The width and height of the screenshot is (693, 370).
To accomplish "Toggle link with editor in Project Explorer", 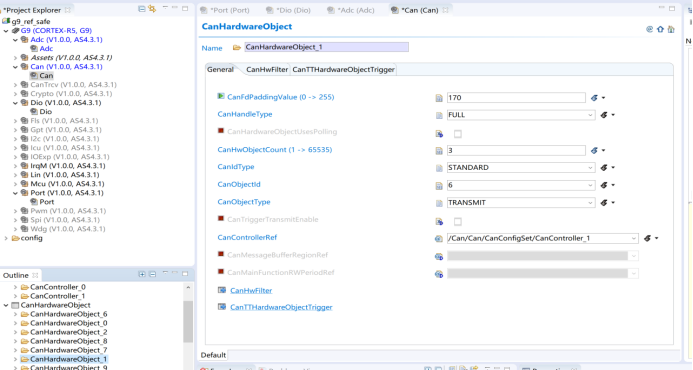I will pyautogui.click(x=152, y=9).
